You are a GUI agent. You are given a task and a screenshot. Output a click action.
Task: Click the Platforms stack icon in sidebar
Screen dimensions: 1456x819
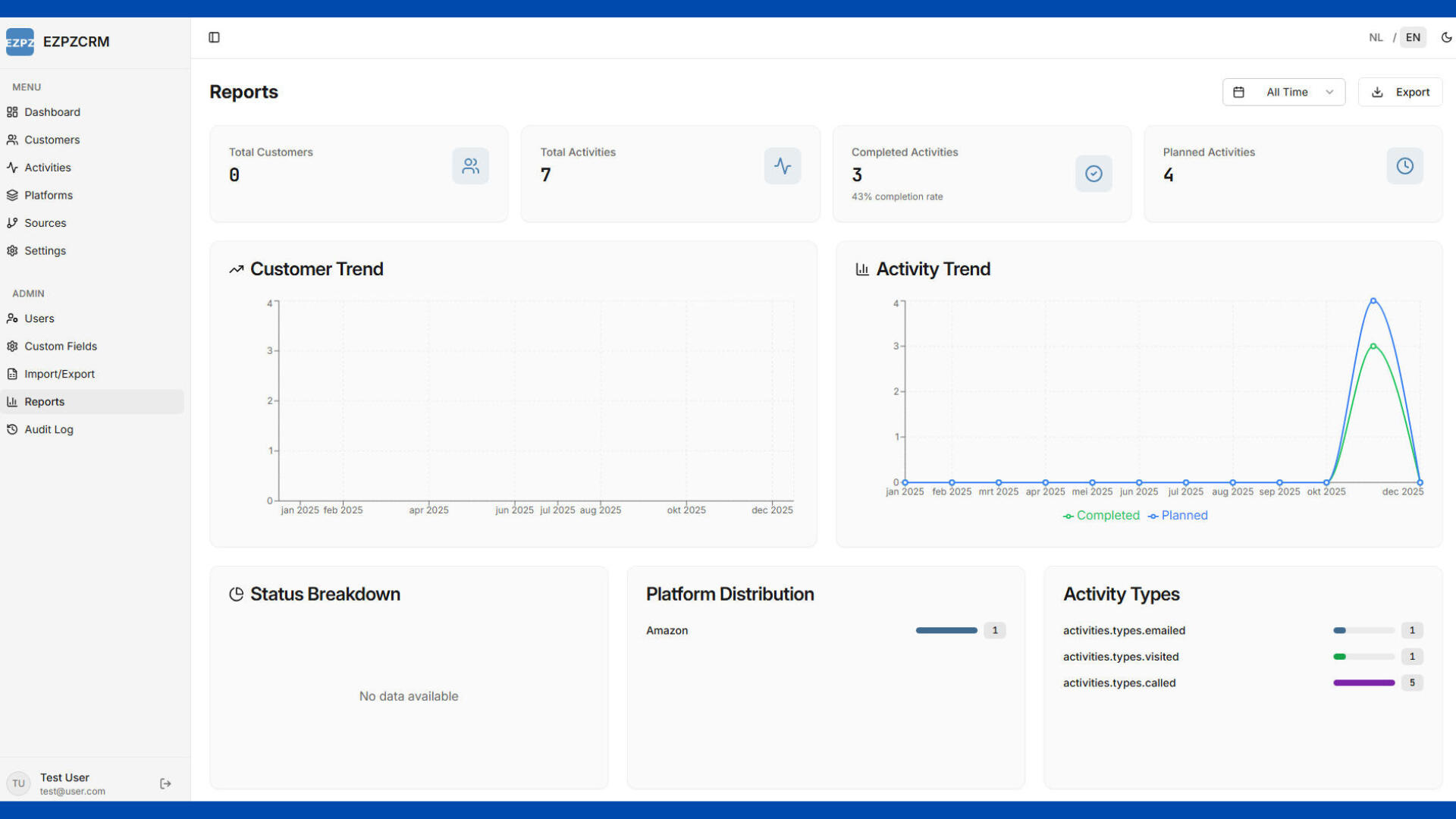(12, 195)
